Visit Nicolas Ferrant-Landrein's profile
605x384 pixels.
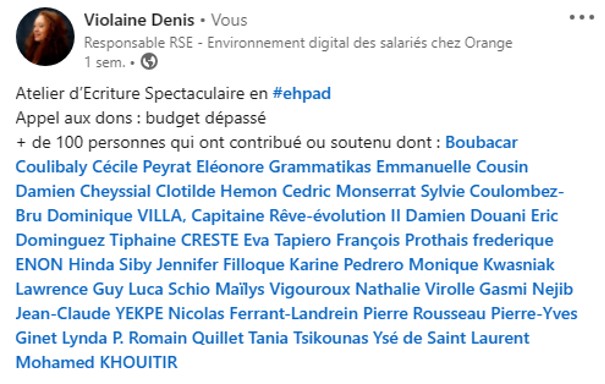(x=263, y=313)
